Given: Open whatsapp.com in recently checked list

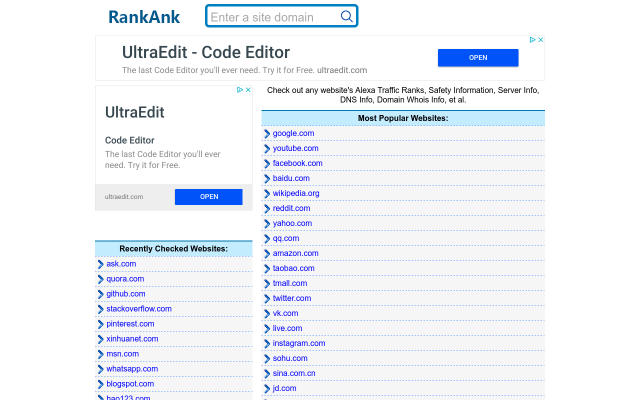Looking at the screenshot, I should click(132, 369).
